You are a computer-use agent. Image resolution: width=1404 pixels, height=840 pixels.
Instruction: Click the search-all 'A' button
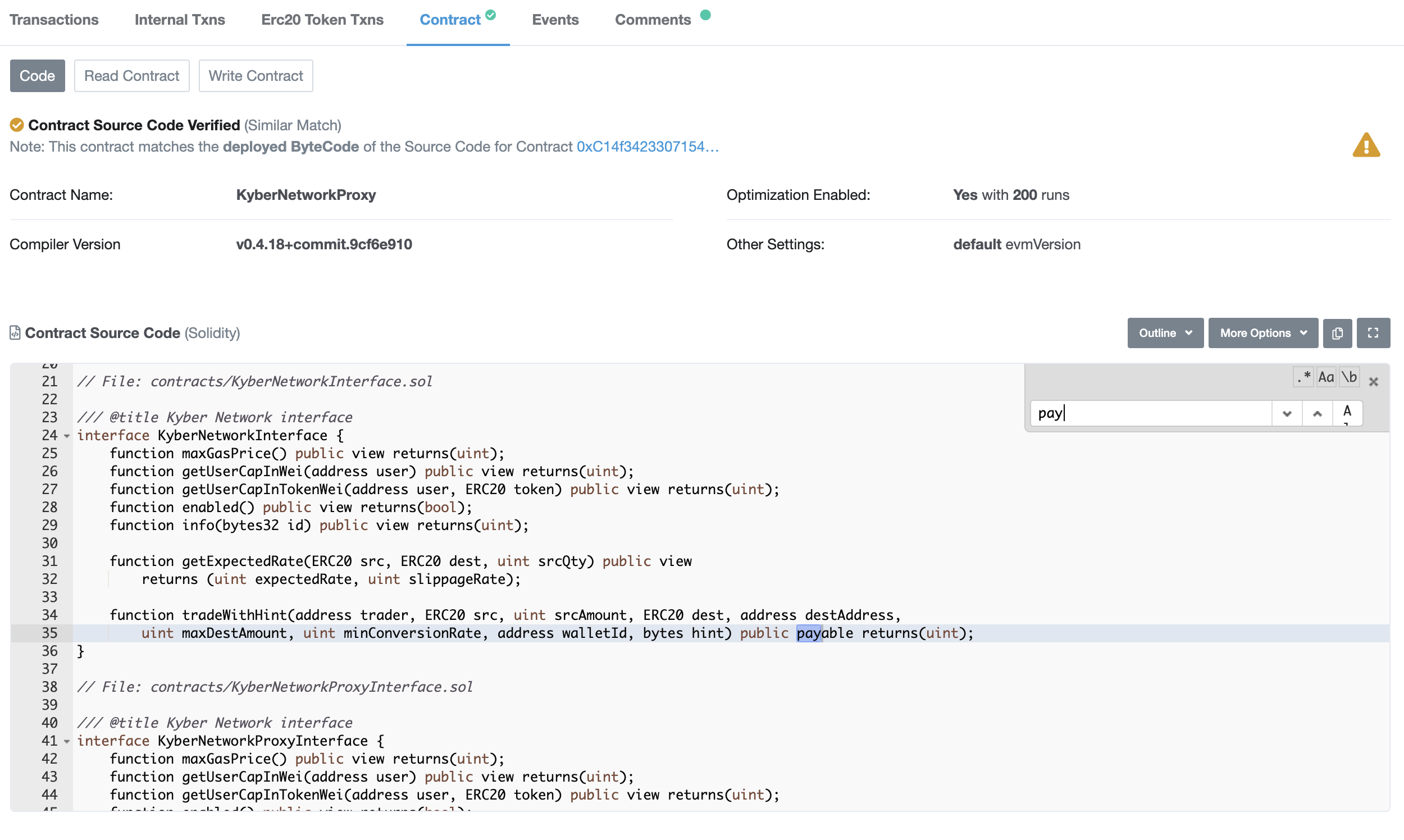1347,412
